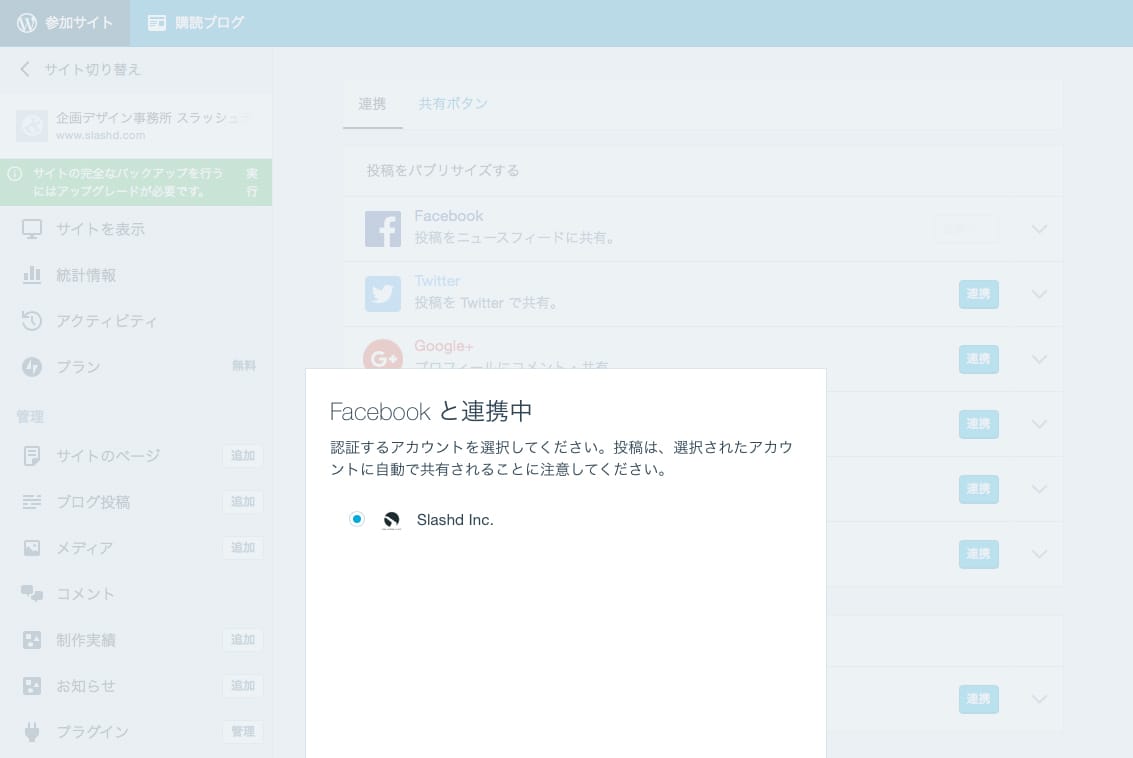Click the サイトのページ page icon
Screen dimensions: 1133x758
pos(32,456)
